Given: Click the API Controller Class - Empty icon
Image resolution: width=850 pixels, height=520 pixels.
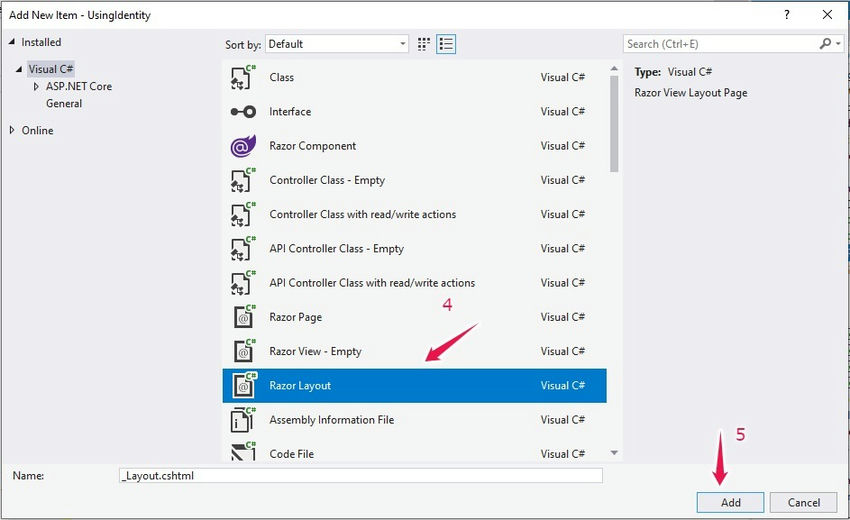Looking at the screenshot, I should tap(243, 248).
